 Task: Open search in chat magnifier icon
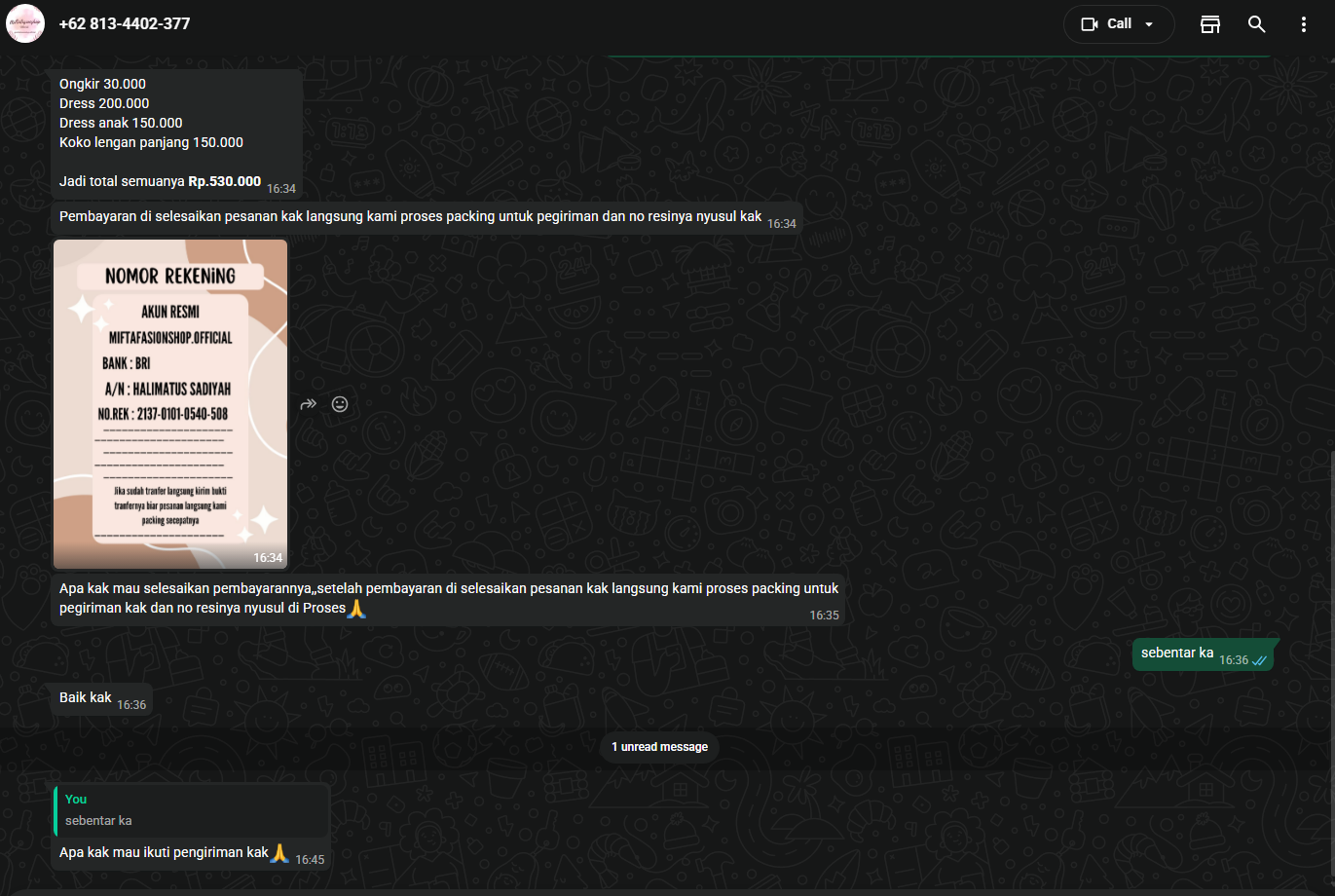(x=1257, y=24)
